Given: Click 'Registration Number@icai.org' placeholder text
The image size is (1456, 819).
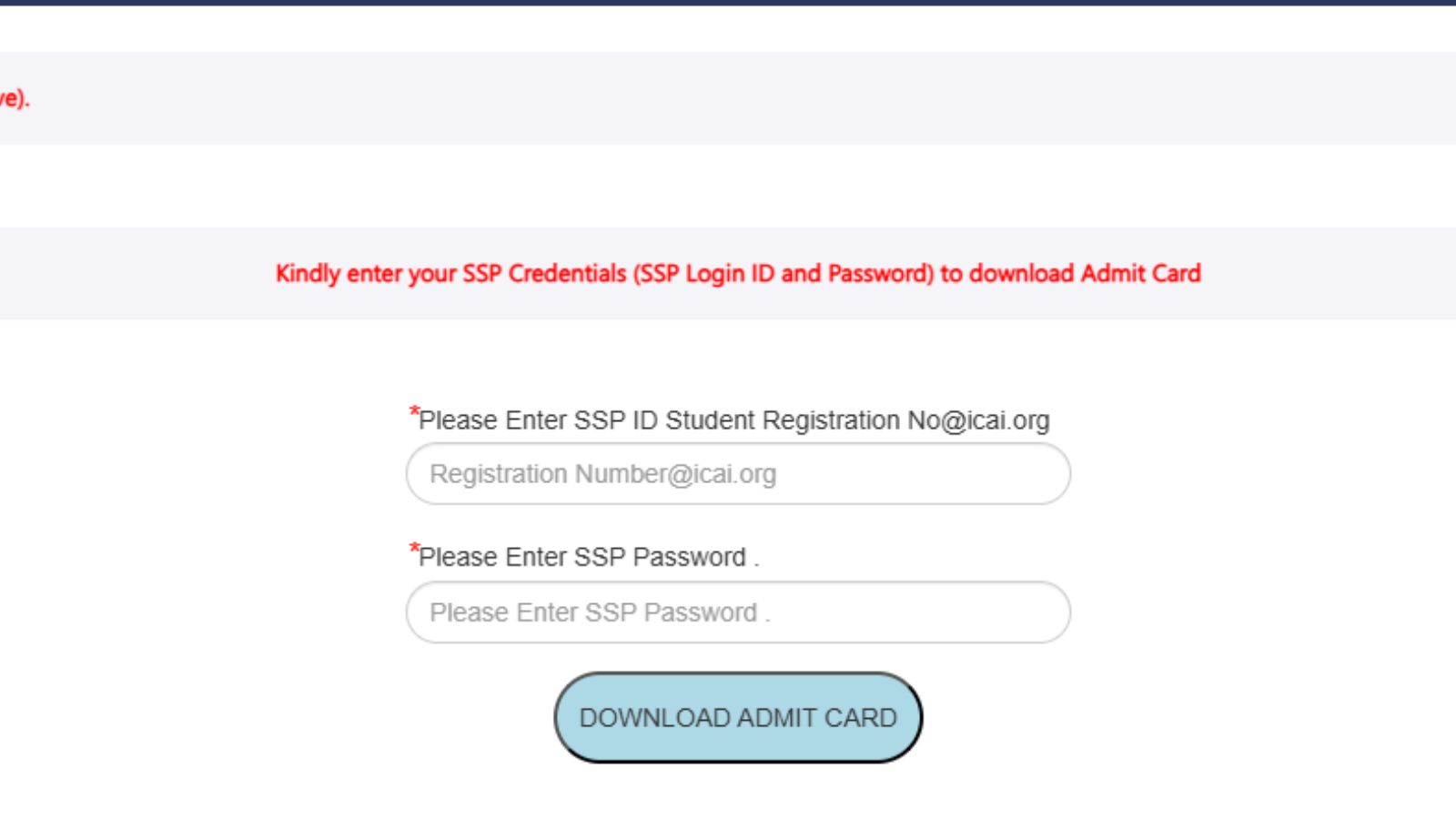Looking at the screenshot, I should [602, 474].
